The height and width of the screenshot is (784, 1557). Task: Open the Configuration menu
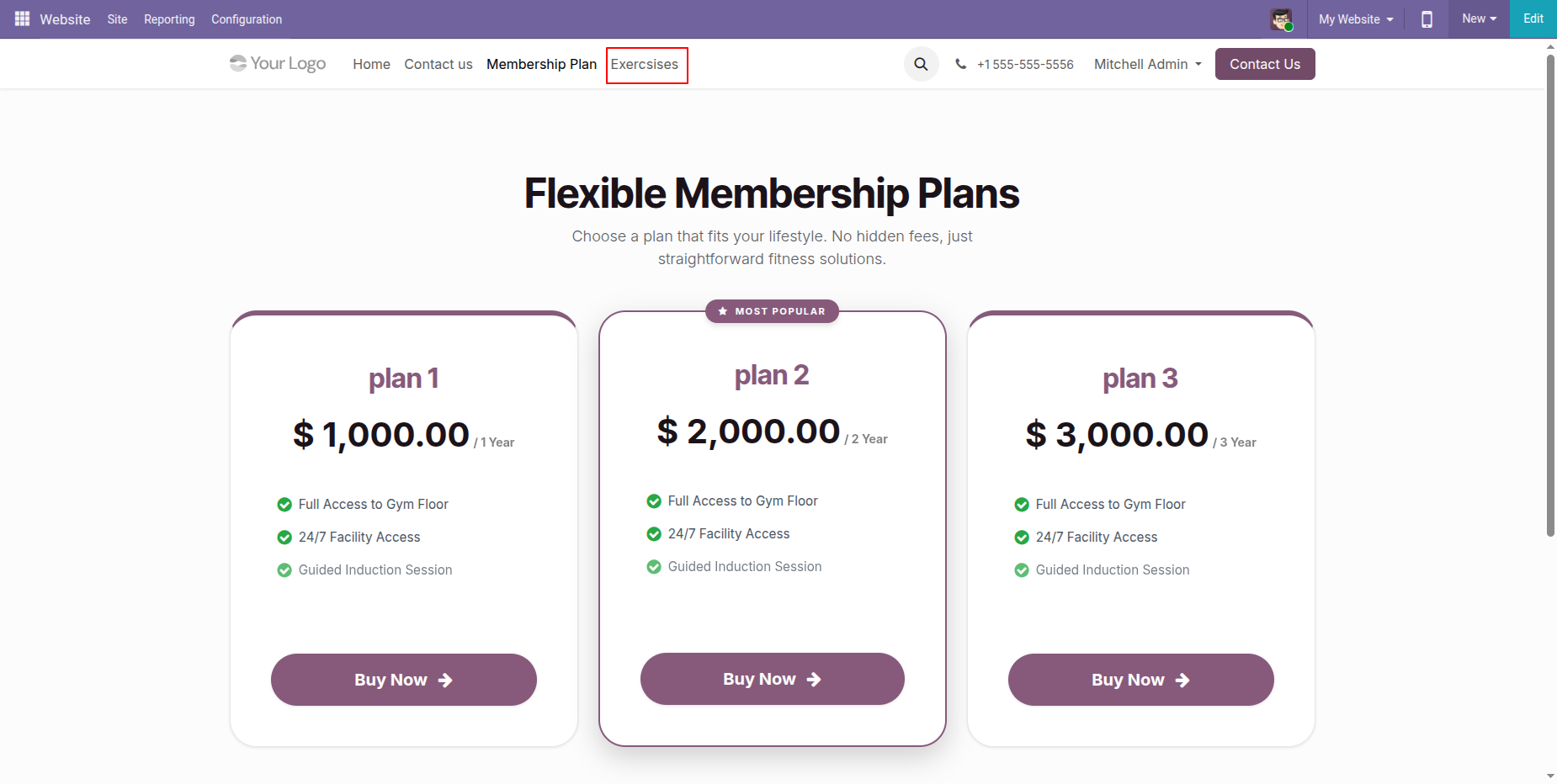pos(247,19)
